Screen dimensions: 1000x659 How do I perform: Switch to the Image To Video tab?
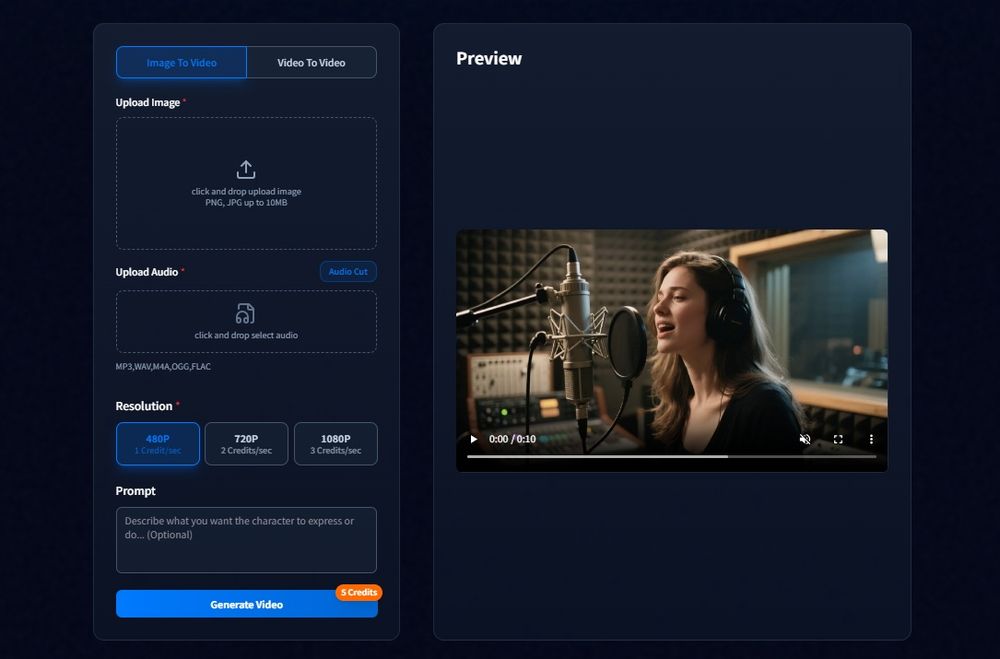181,62
